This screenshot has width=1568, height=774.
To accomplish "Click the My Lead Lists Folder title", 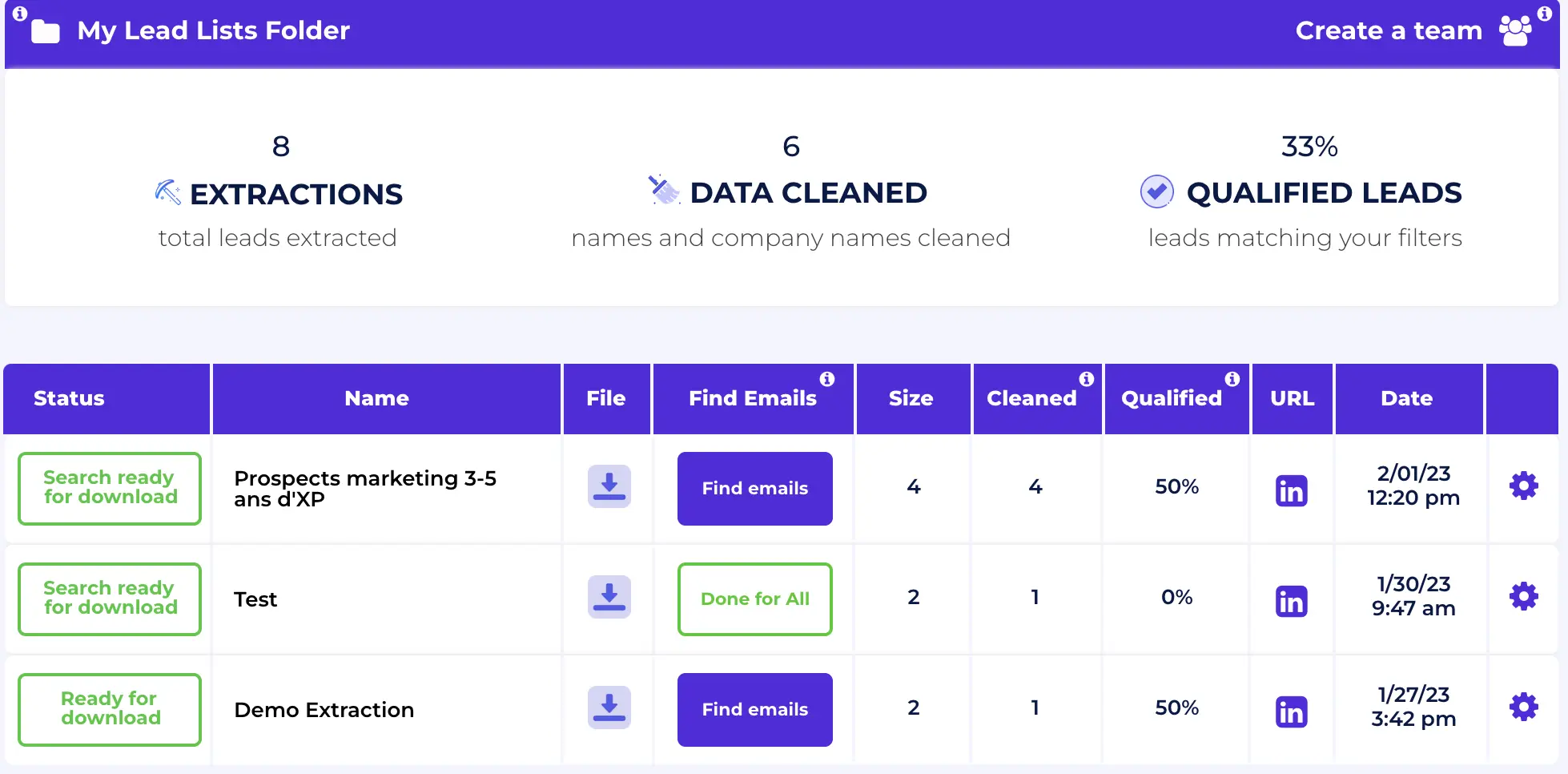I will [214, 30].
